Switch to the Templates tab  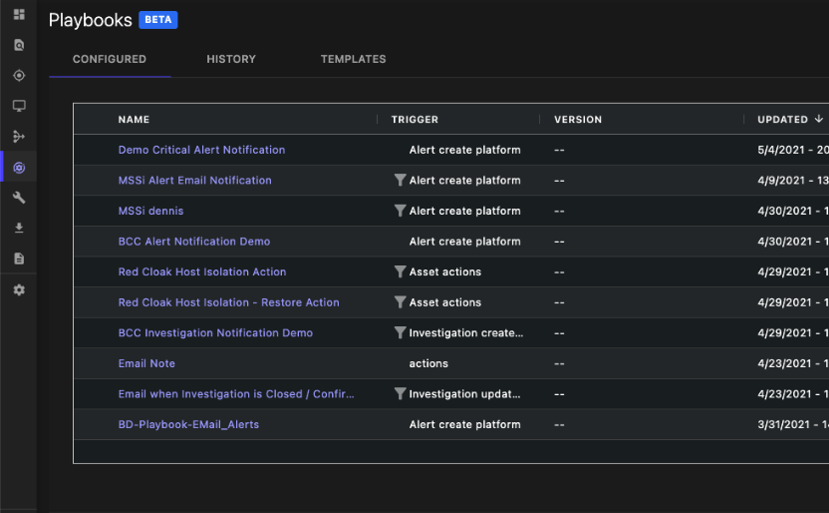tap(353, 59)
